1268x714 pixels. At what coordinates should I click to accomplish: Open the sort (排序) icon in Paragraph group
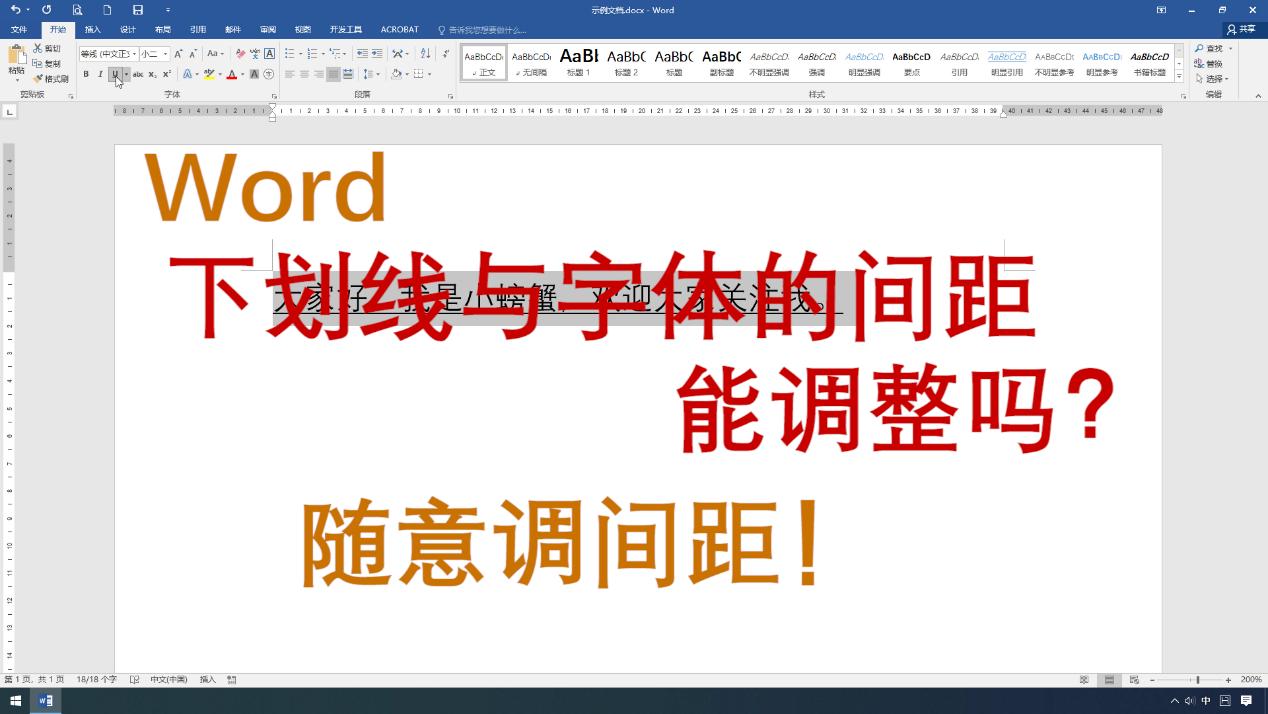pos(425,55)
